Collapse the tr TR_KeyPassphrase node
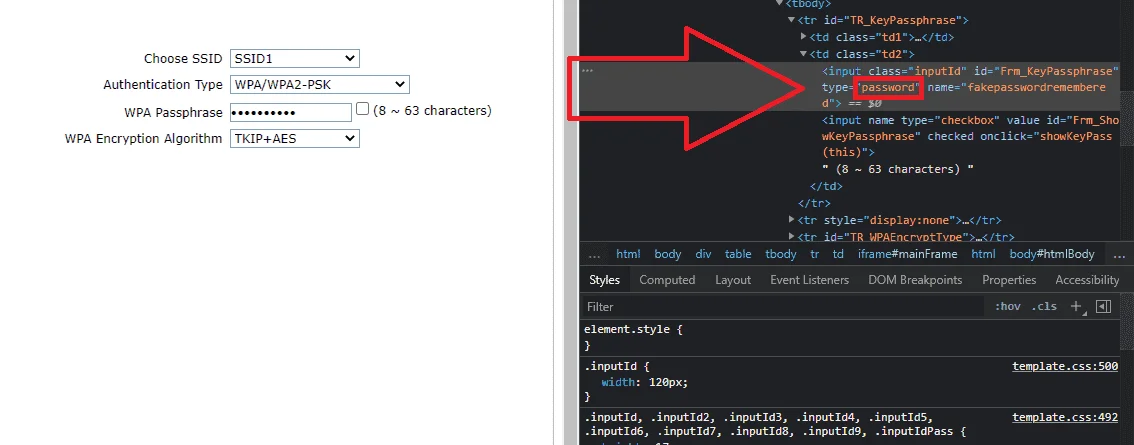1134x445 pixels. 792,20
